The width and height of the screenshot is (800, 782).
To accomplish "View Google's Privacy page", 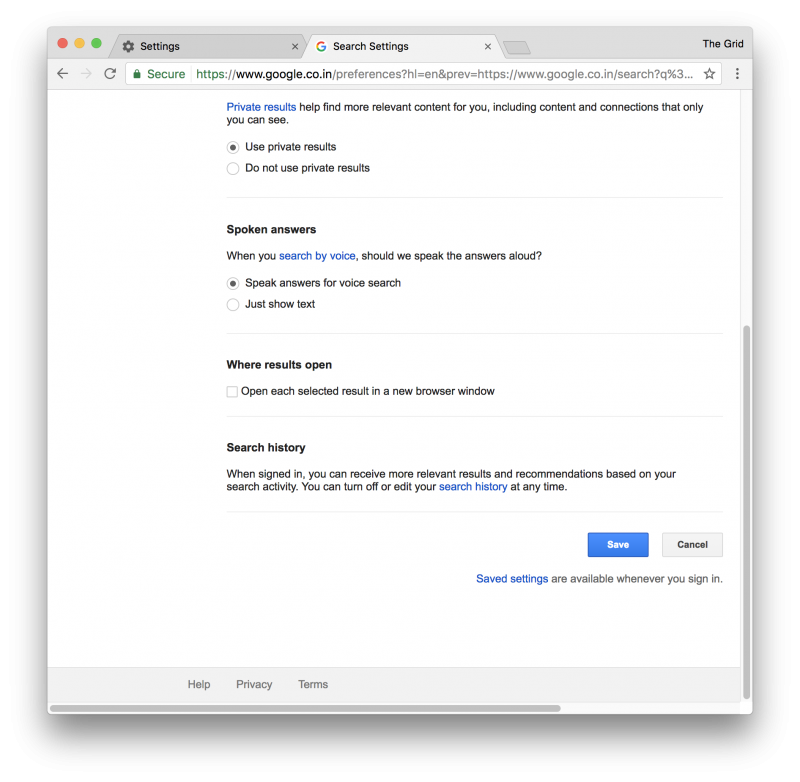I will [254, 684].
